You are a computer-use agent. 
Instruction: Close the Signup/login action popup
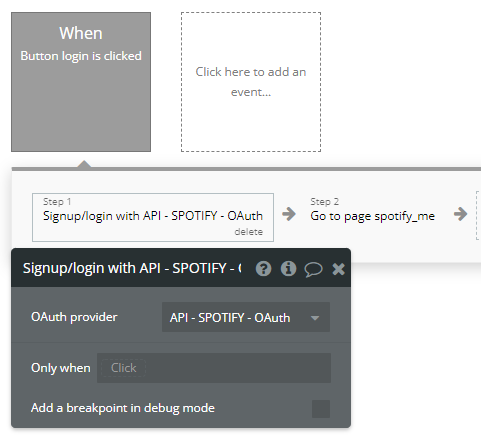coord(338,269)
